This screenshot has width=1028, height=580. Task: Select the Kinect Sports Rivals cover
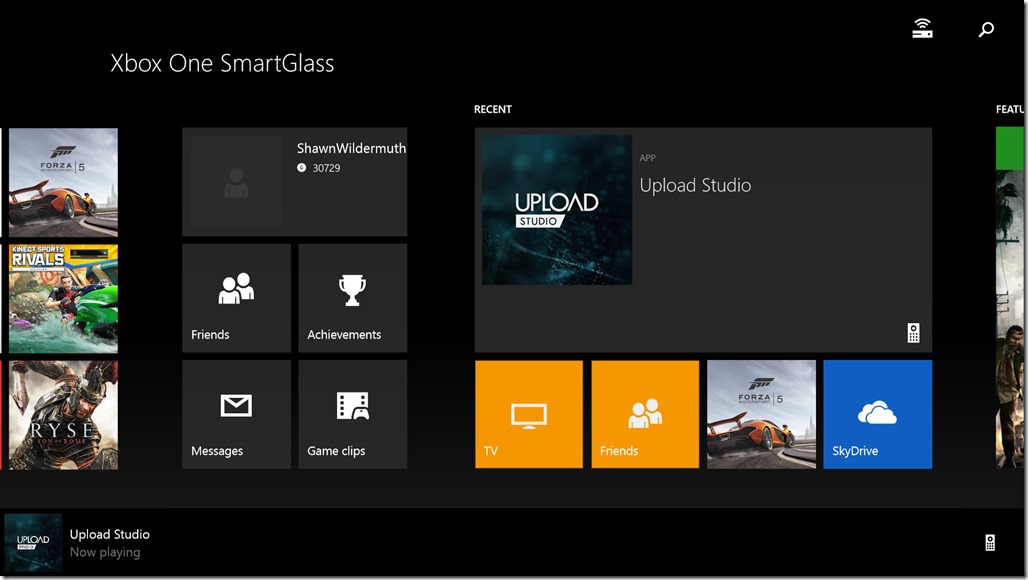(63, 298)
